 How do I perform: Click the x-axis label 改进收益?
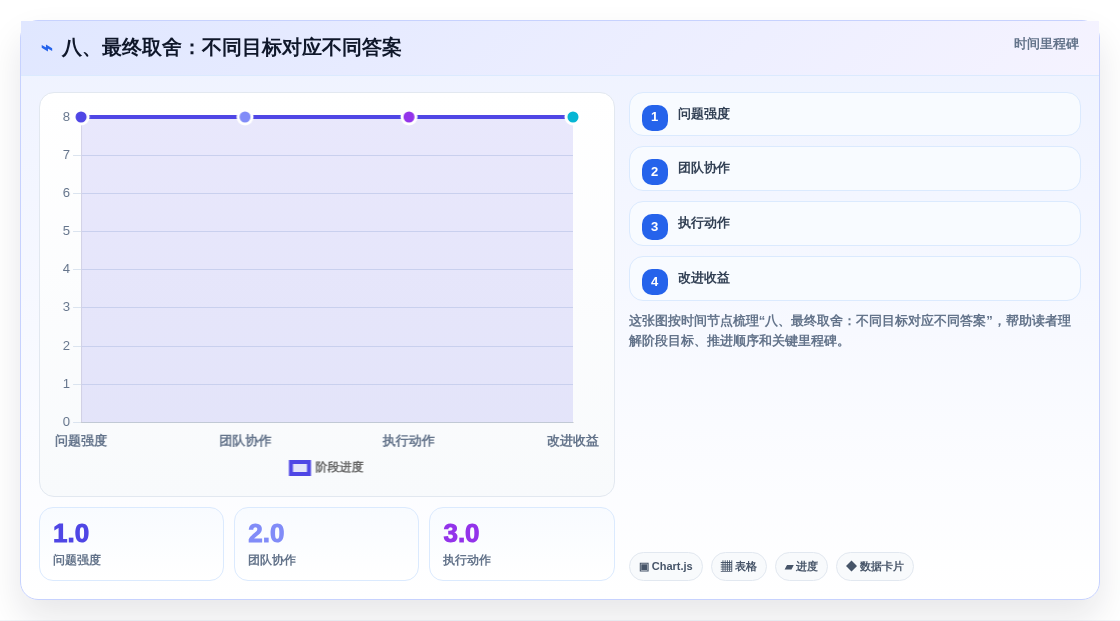click(573, 441)
